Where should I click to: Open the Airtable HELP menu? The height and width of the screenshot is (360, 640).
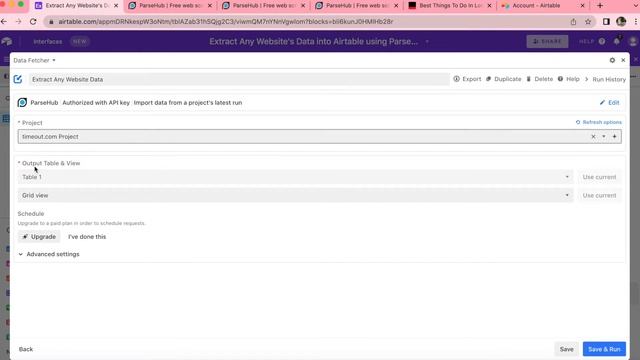[x=592, y=41]
